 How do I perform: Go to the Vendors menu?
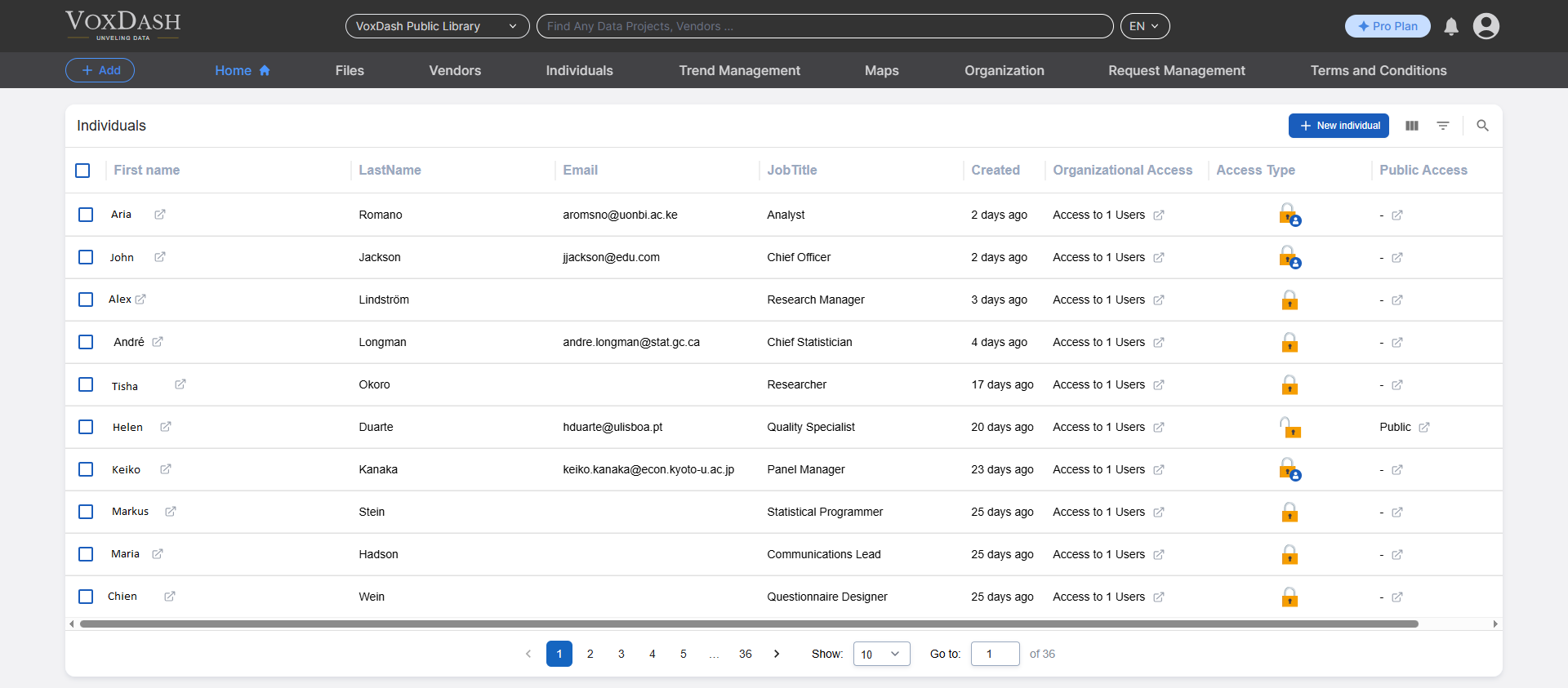coord(455,71)
